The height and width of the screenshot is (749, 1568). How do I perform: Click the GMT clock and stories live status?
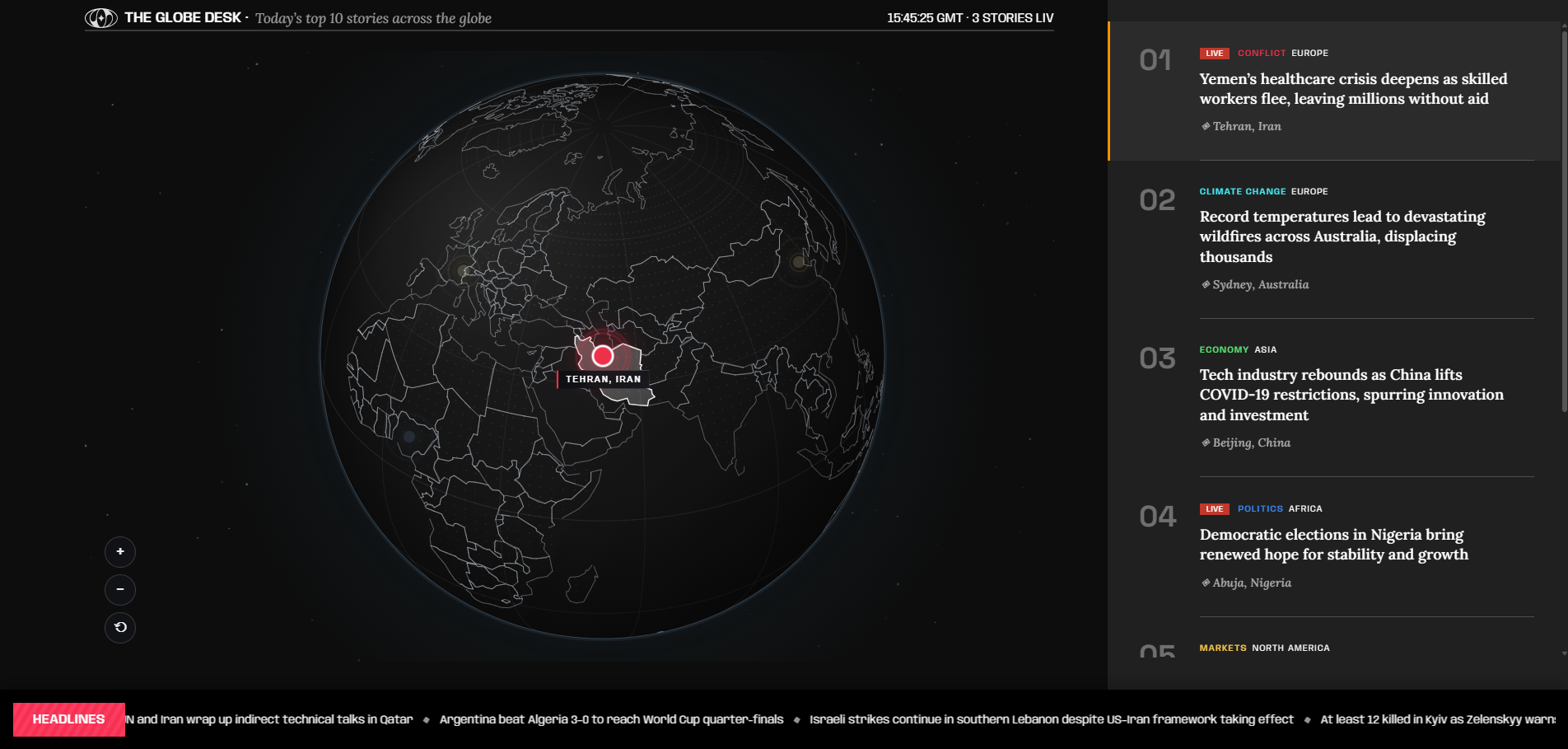coord(970,17)
